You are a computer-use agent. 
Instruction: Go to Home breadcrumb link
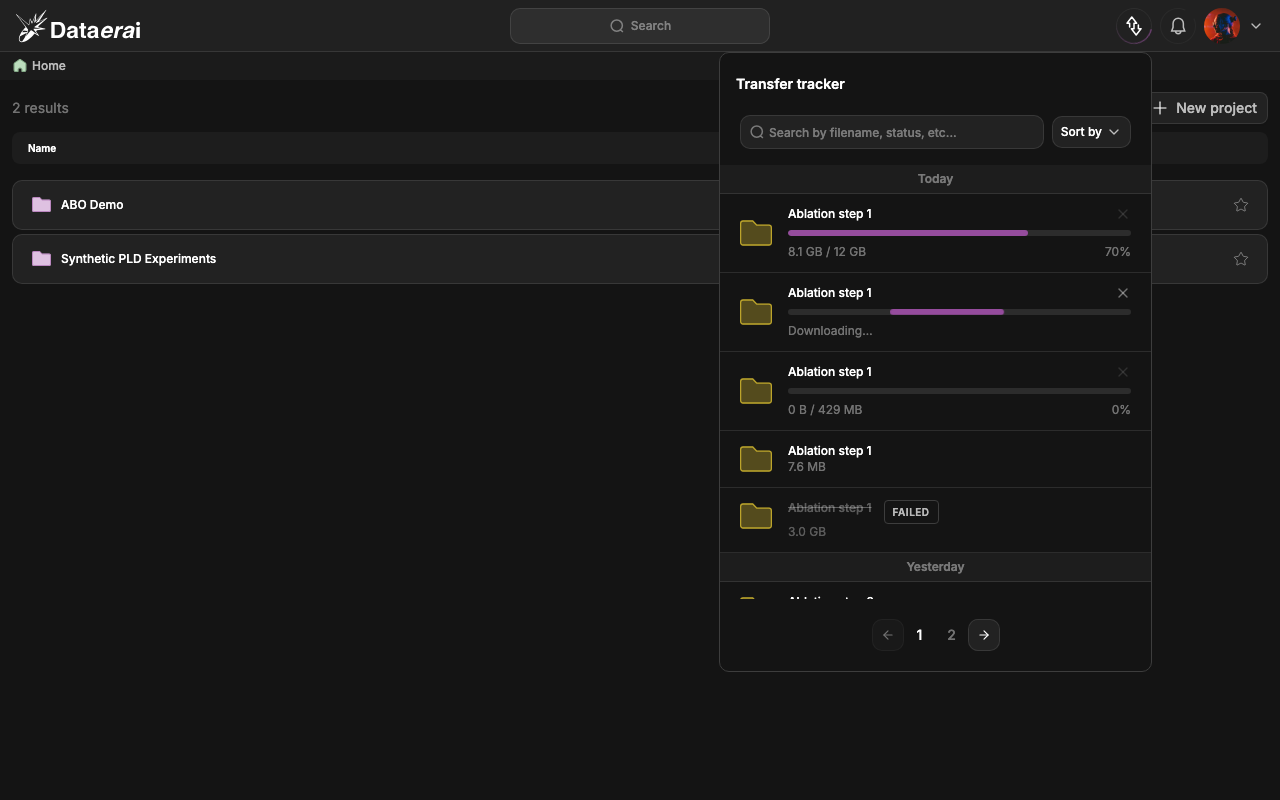[48, 66]
